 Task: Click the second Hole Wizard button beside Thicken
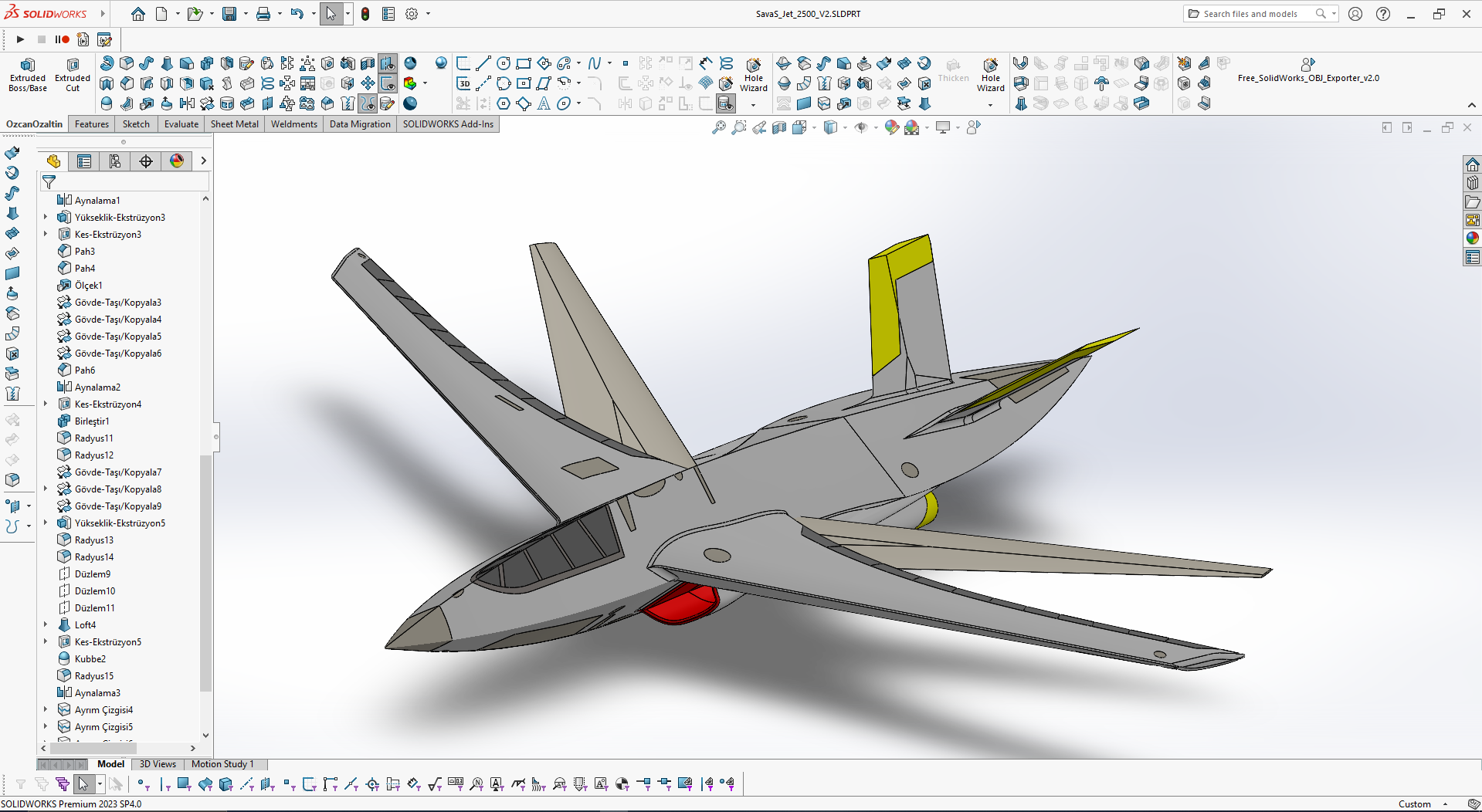pos(991,75)
